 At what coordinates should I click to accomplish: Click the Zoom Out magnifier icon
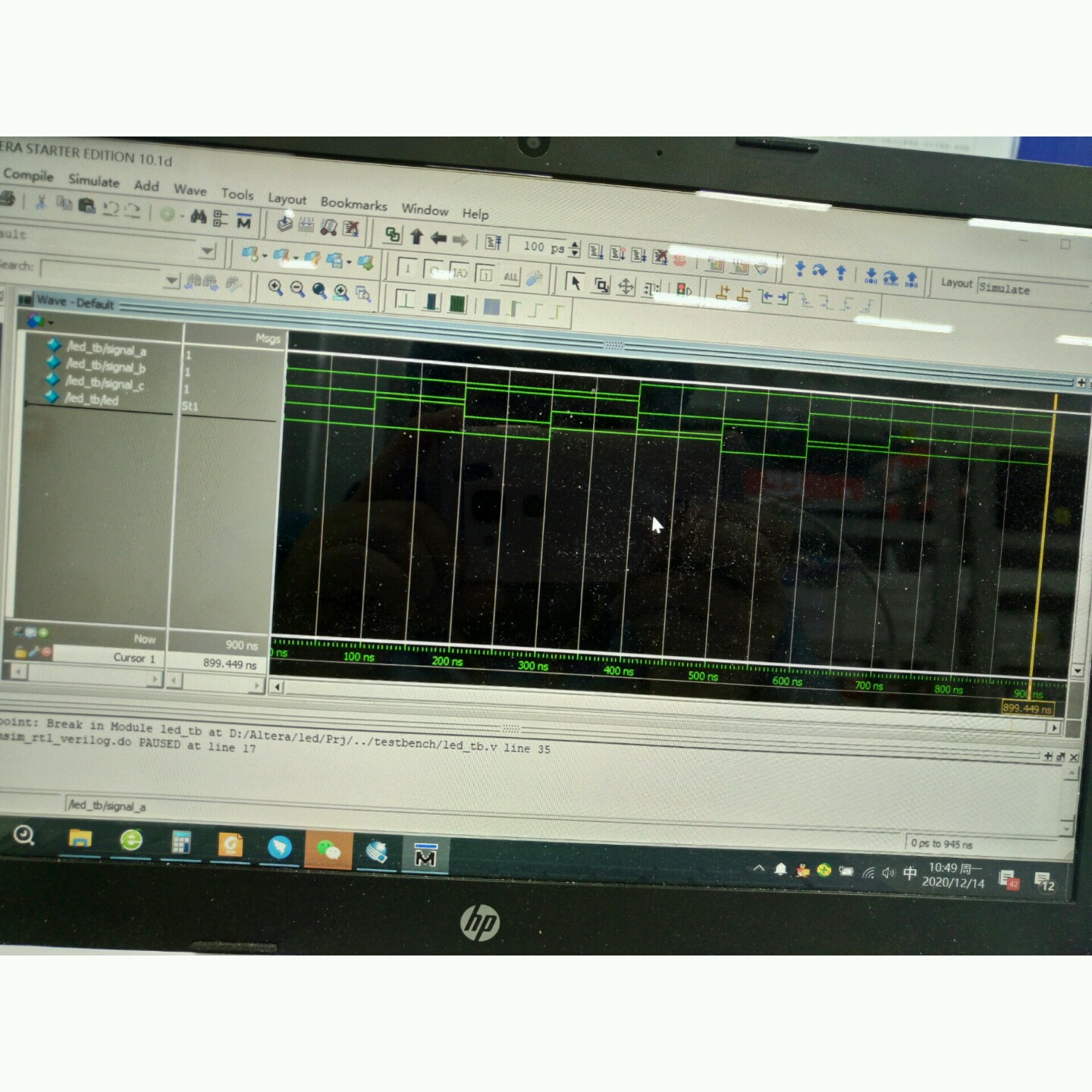pos(297,289)
